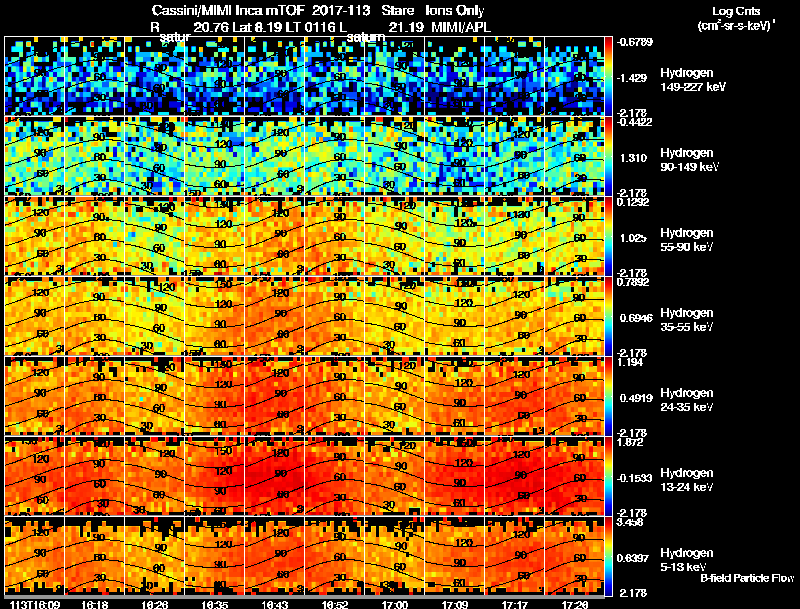Click the 16:43 time label

274,604
